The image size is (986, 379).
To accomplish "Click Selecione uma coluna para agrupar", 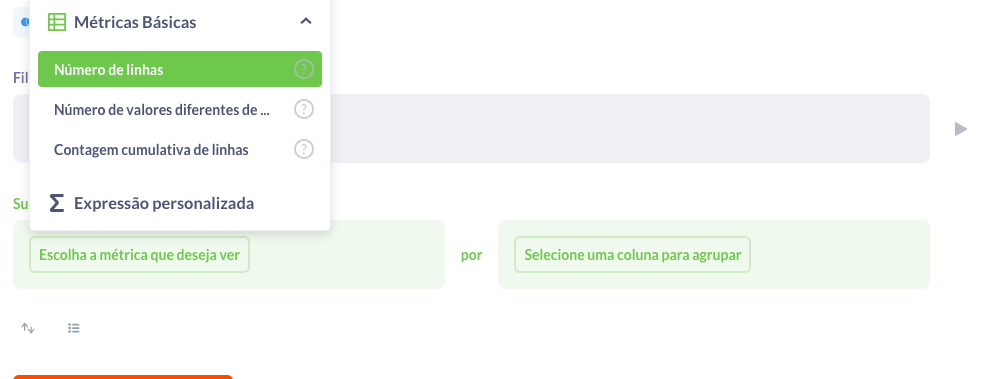I will point(633,255).
